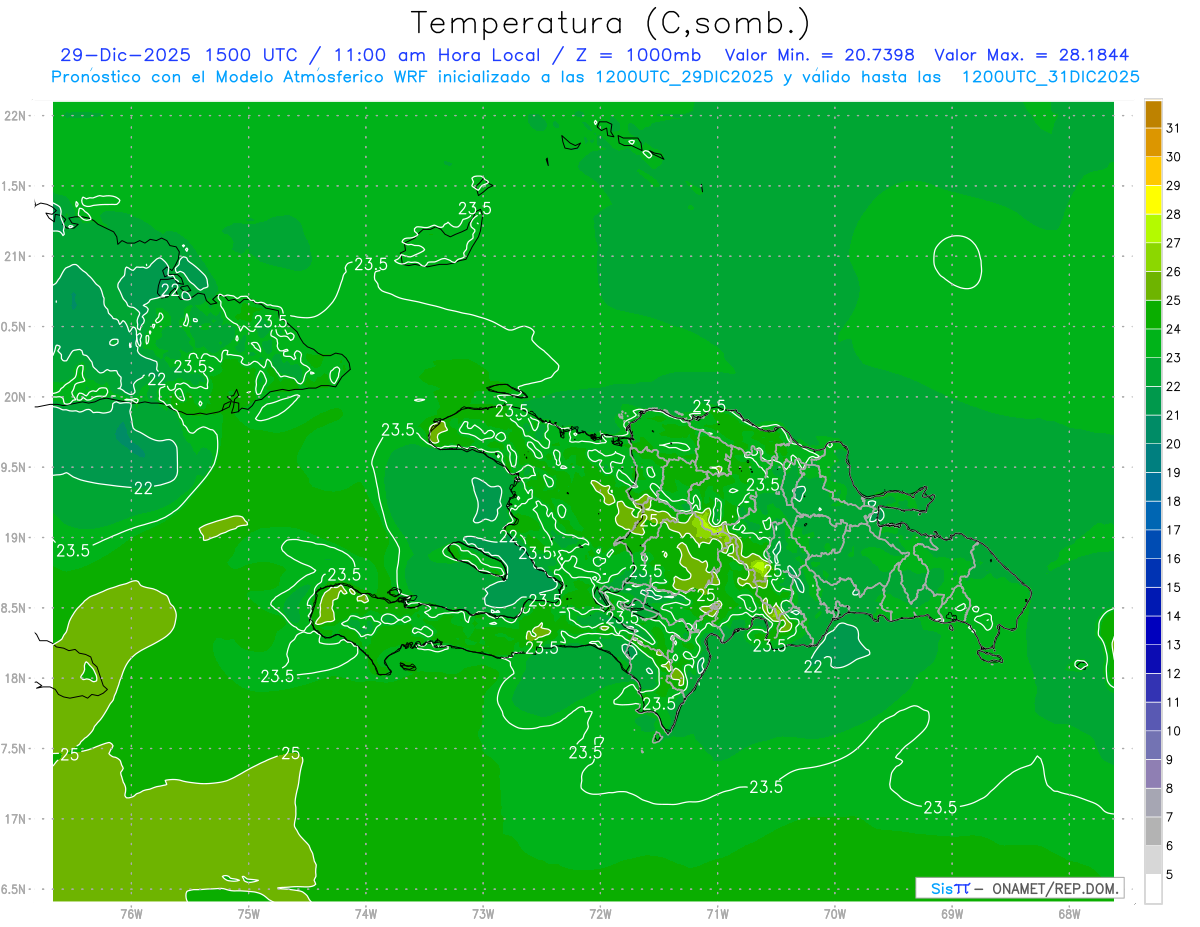Select the "Valor Max. = 28.1844" text
This screenshot has width=1200, height=927.
pyautogui.click(x=1031, y=55)
